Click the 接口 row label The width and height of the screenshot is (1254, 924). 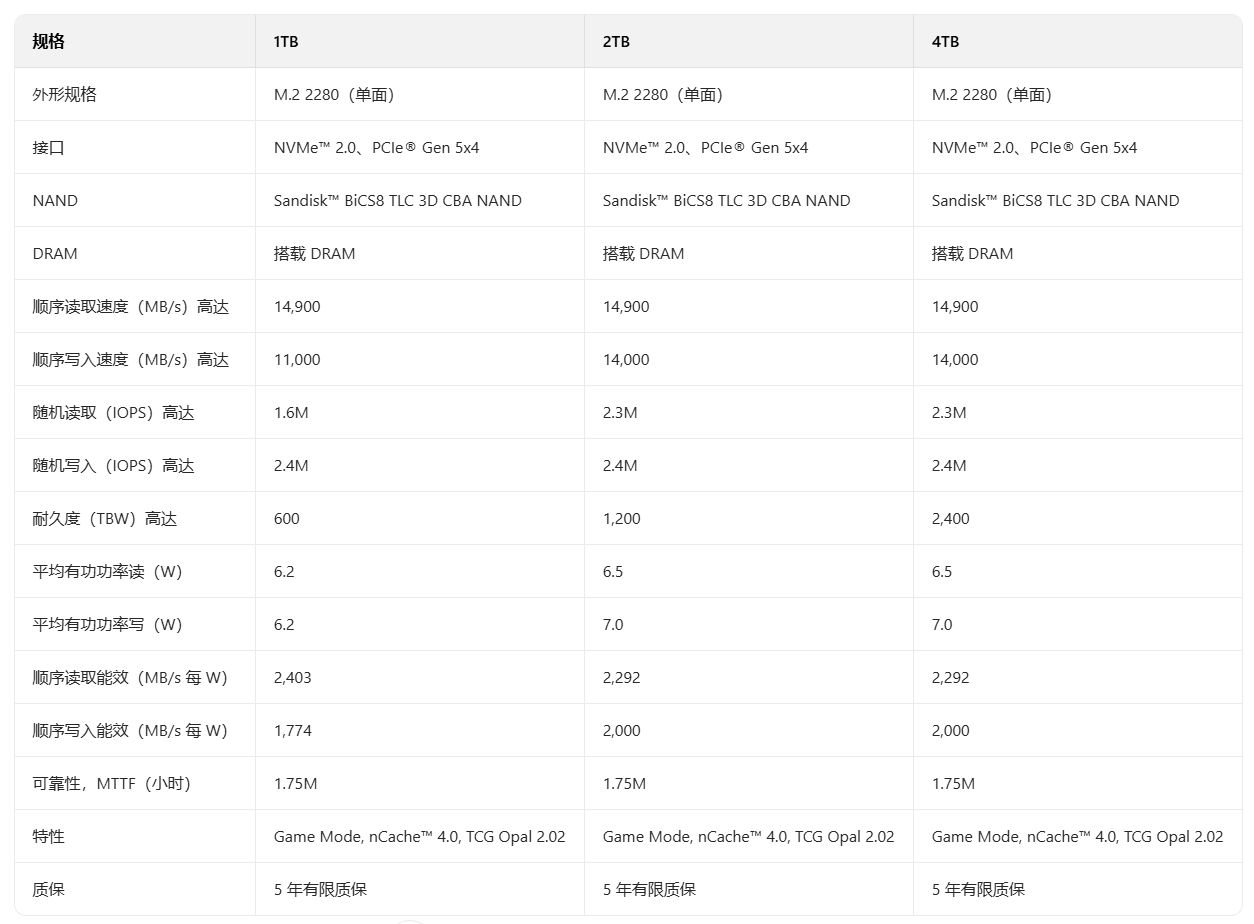49,147
